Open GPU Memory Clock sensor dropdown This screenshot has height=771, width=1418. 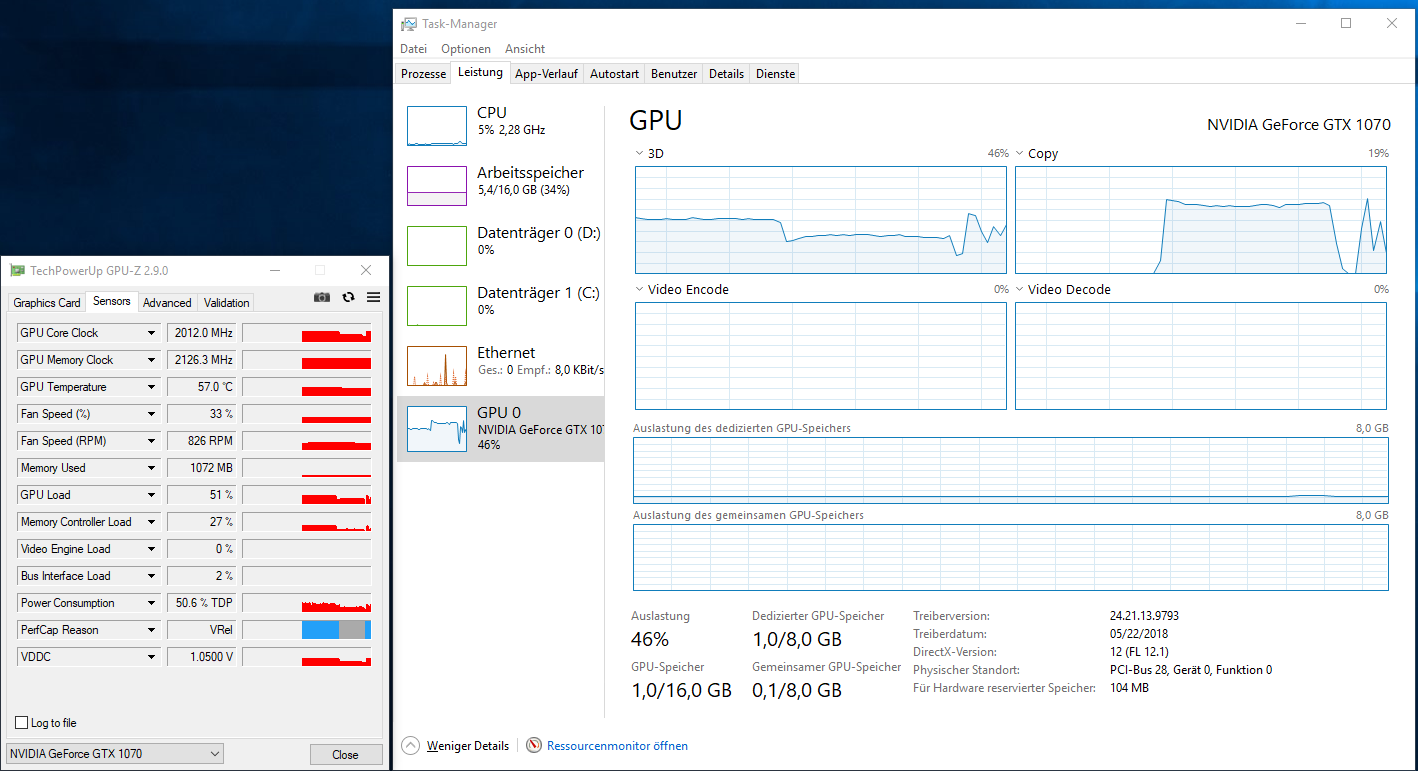(x=151, y=360)
